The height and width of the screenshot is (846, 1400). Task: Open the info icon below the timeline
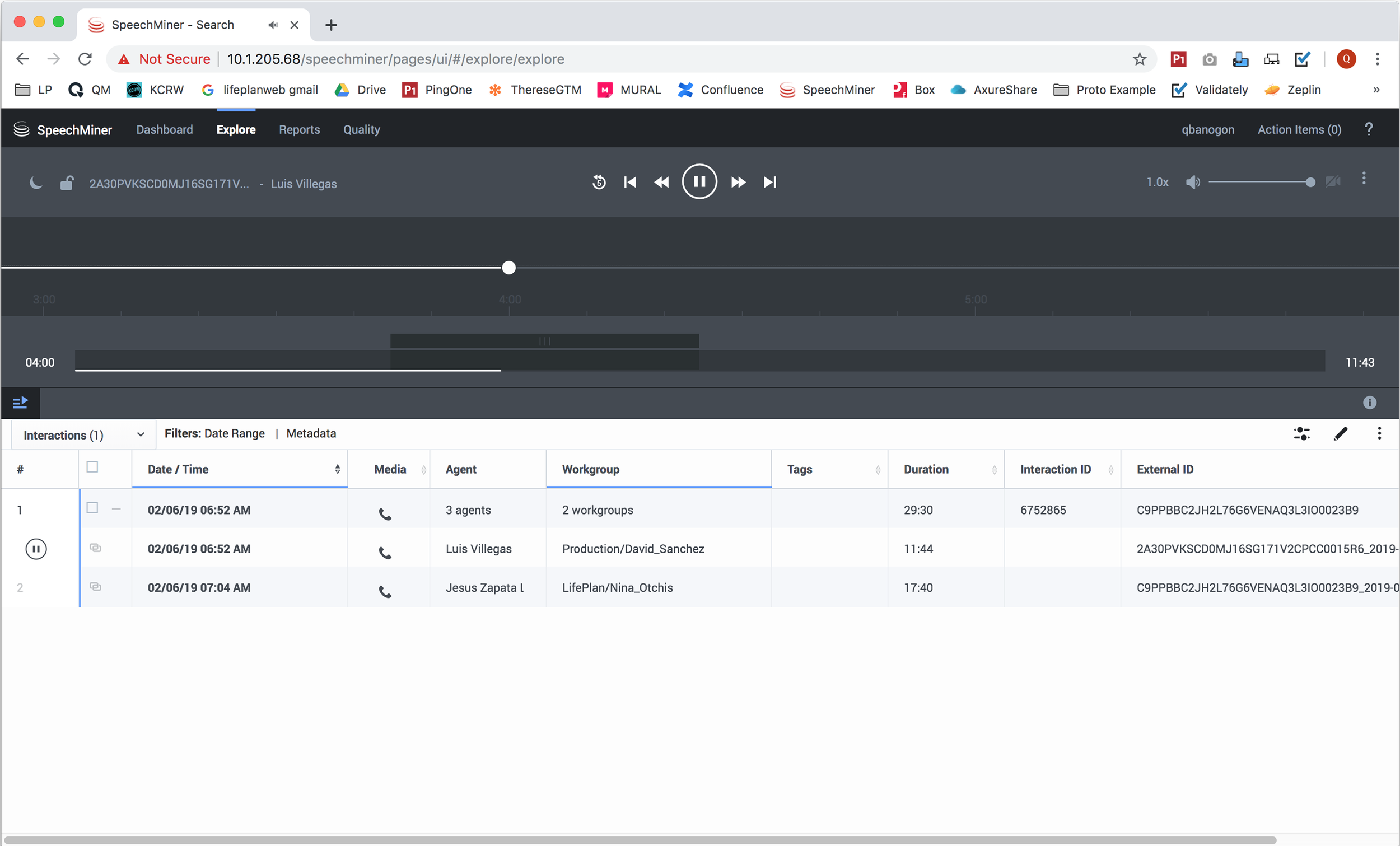click(1369, 403)
